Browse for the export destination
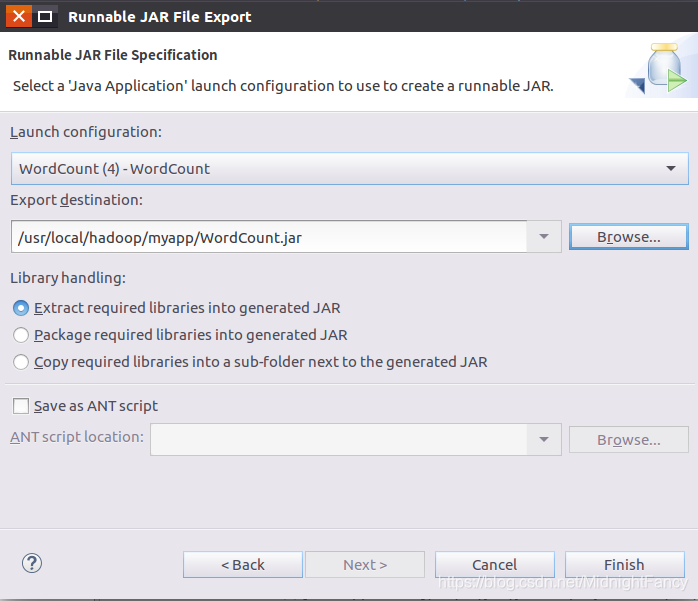 629,237
